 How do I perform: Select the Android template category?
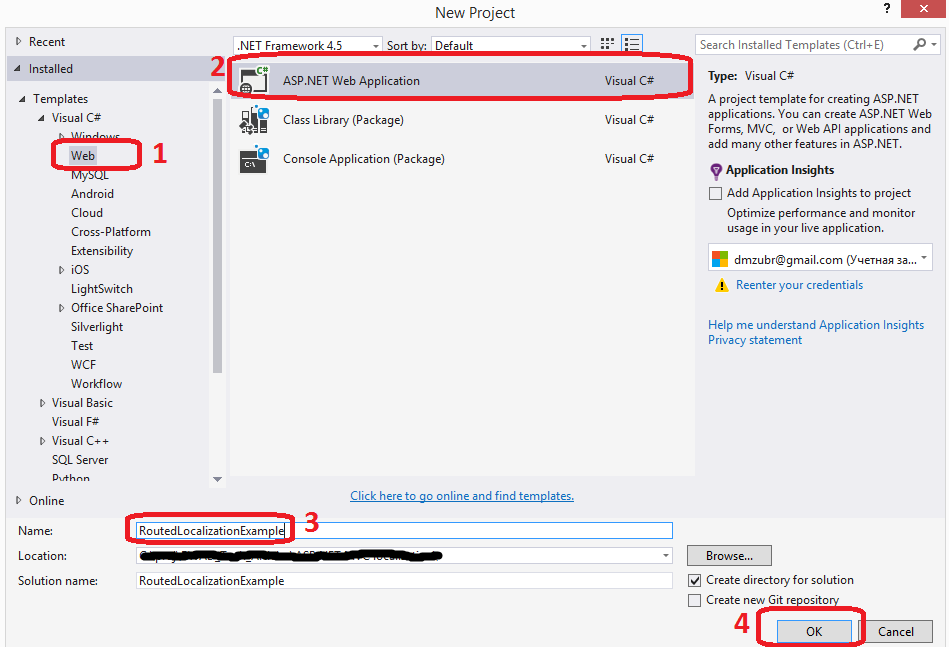[x=92, y=194]
